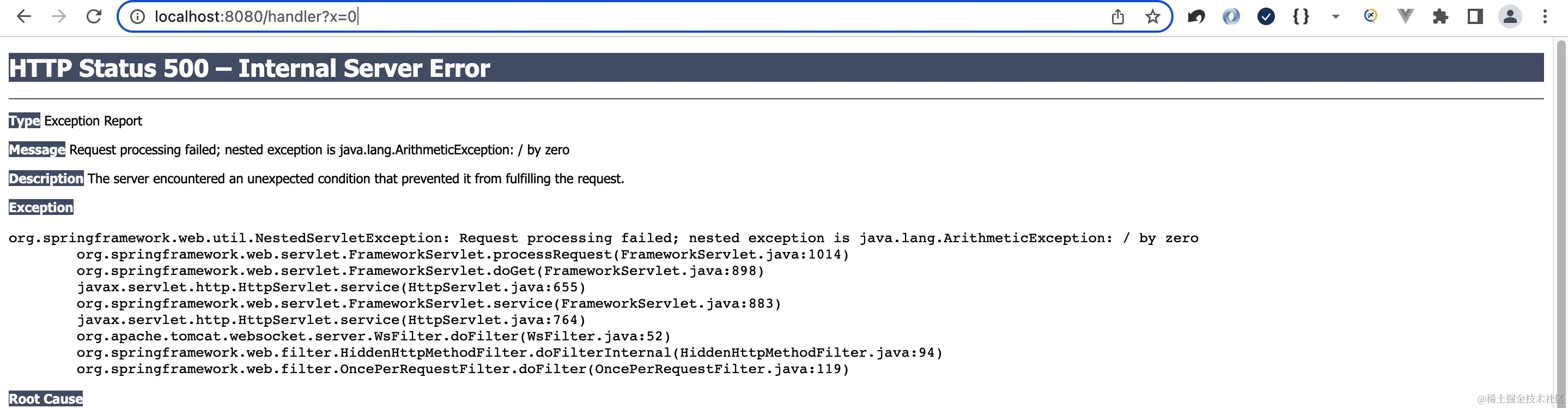Expand the small gray dropdown arrow extension

tap(1335, 16)
